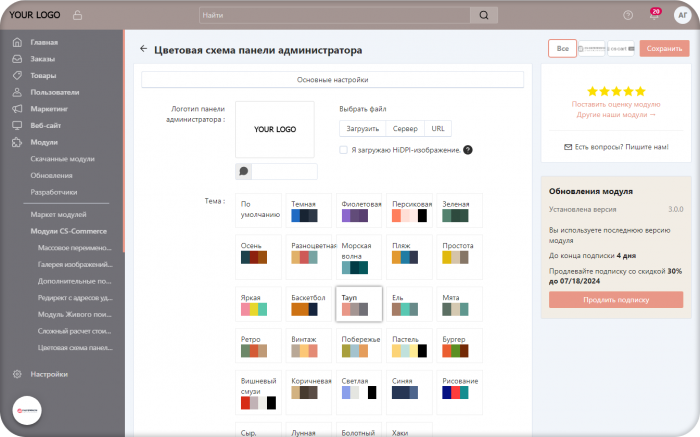Open Модуль Живого пои... item

click(x=75, y=314)
